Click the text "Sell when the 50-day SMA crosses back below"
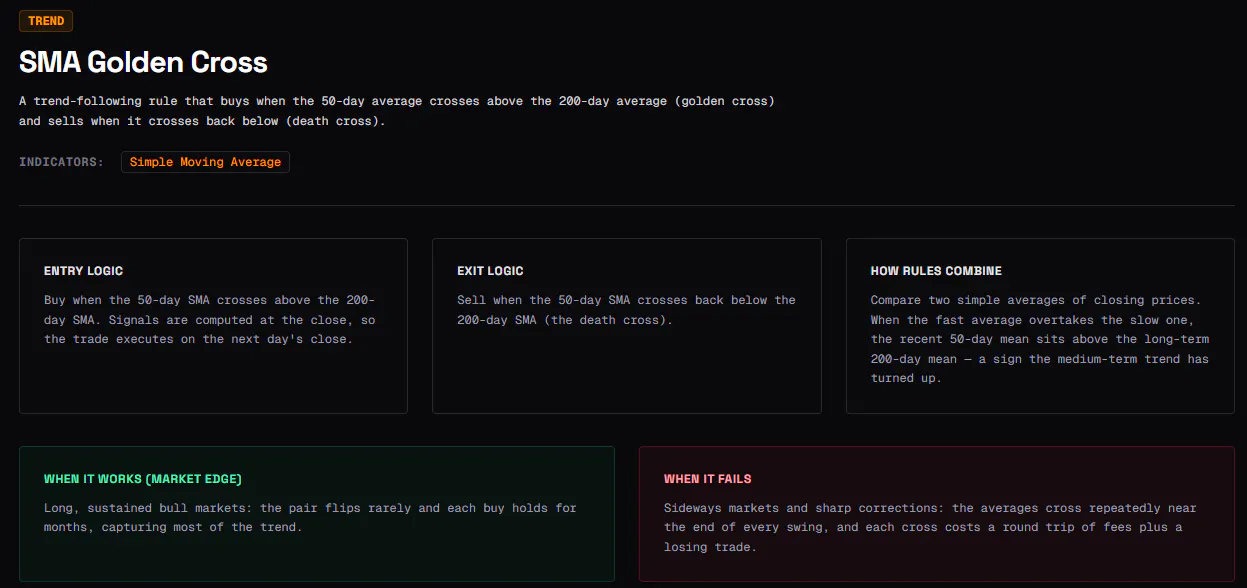The width and height of the screenshot is (1247, 588). pyautogui.click(x=614, y=300)
